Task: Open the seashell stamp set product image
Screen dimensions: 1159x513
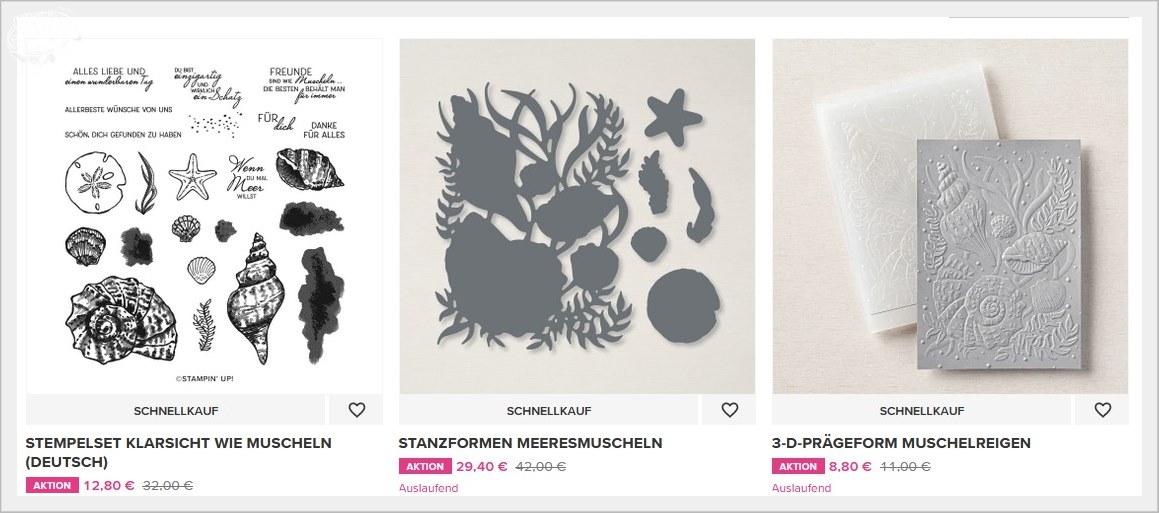Action: [x=205, y=216]
